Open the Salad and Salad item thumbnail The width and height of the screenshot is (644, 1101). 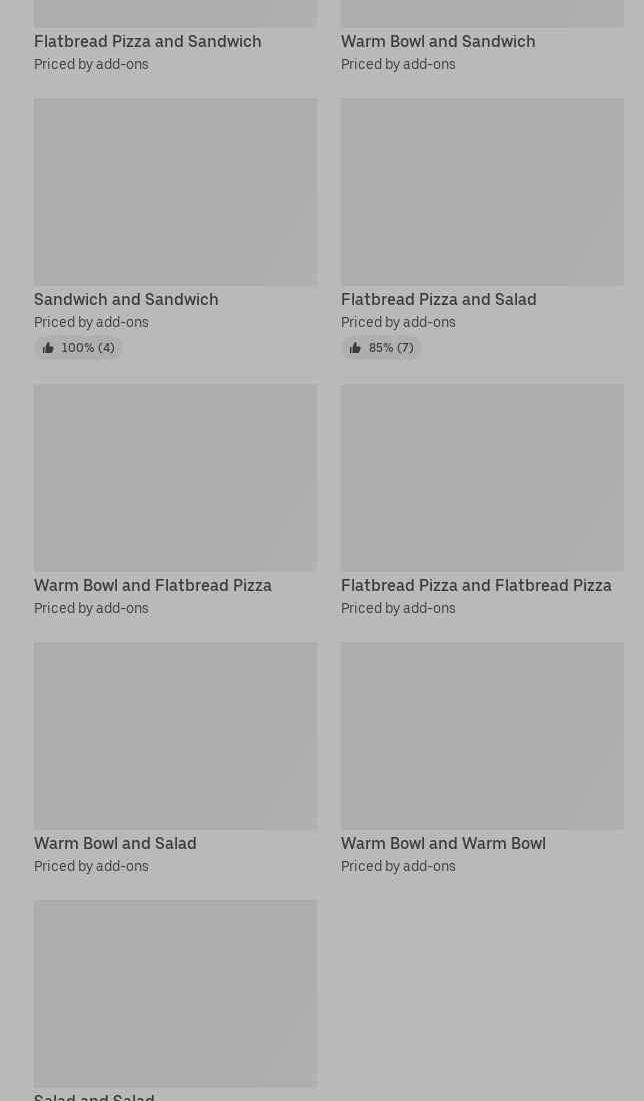point(175,993)
